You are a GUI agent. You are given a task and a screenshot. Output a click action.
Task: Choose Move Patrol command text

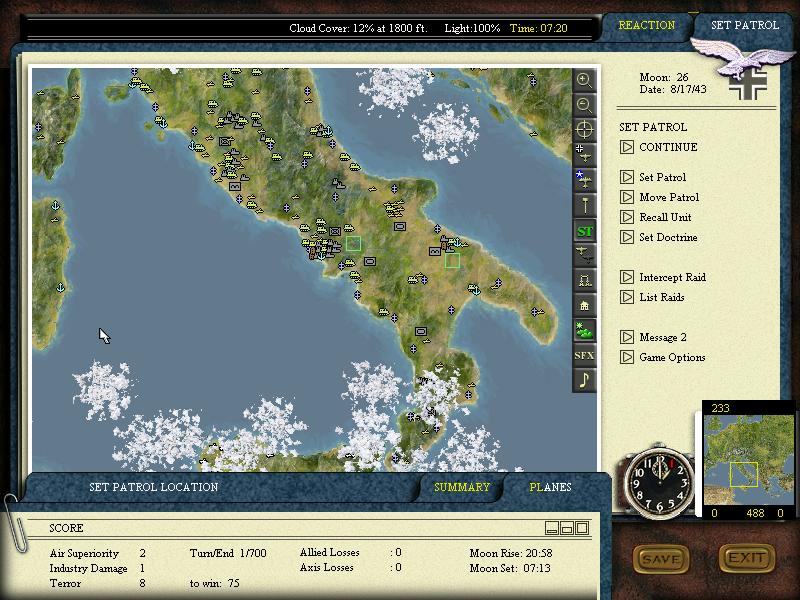pos(669,197)
